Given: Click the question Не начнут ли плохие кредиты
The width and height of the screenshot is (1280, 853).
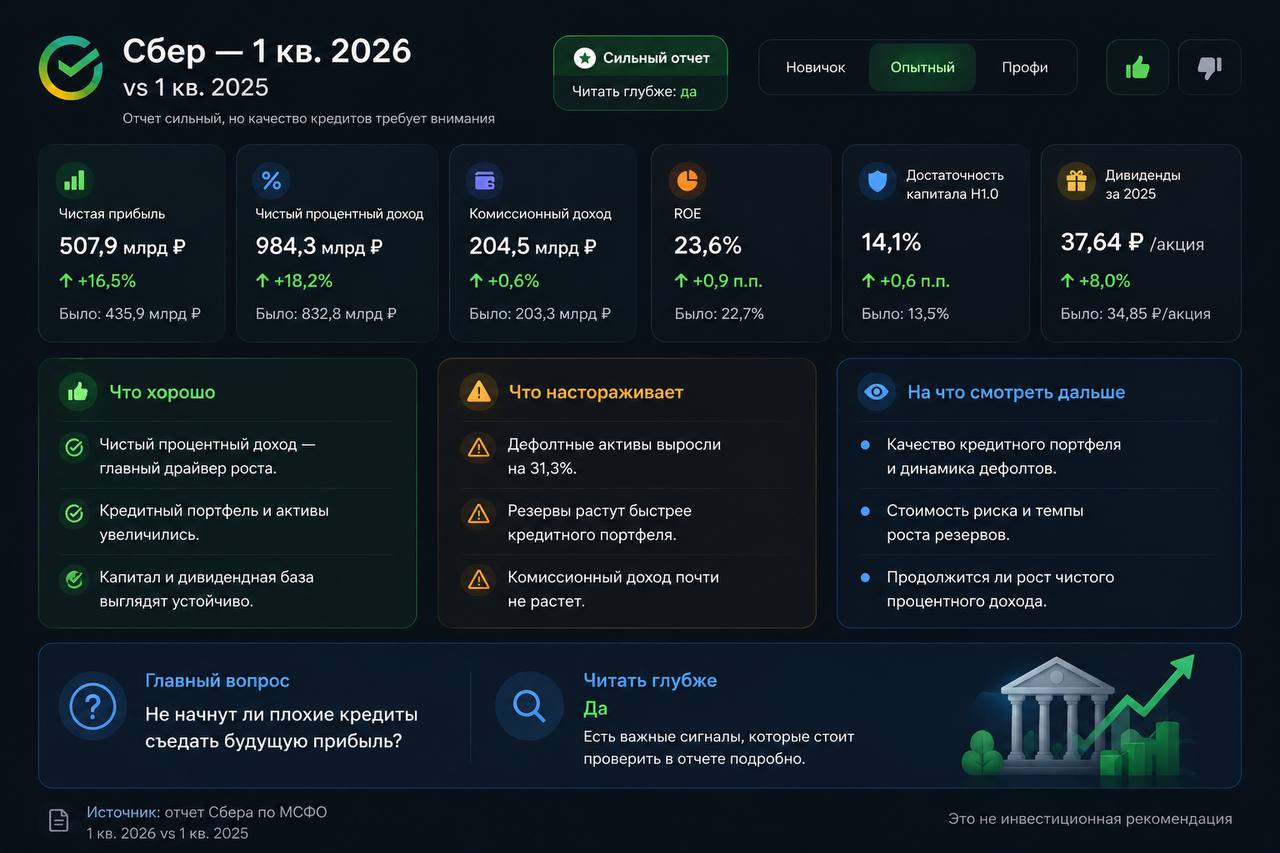Looking at the screenshot, I should tap(281, 728).
